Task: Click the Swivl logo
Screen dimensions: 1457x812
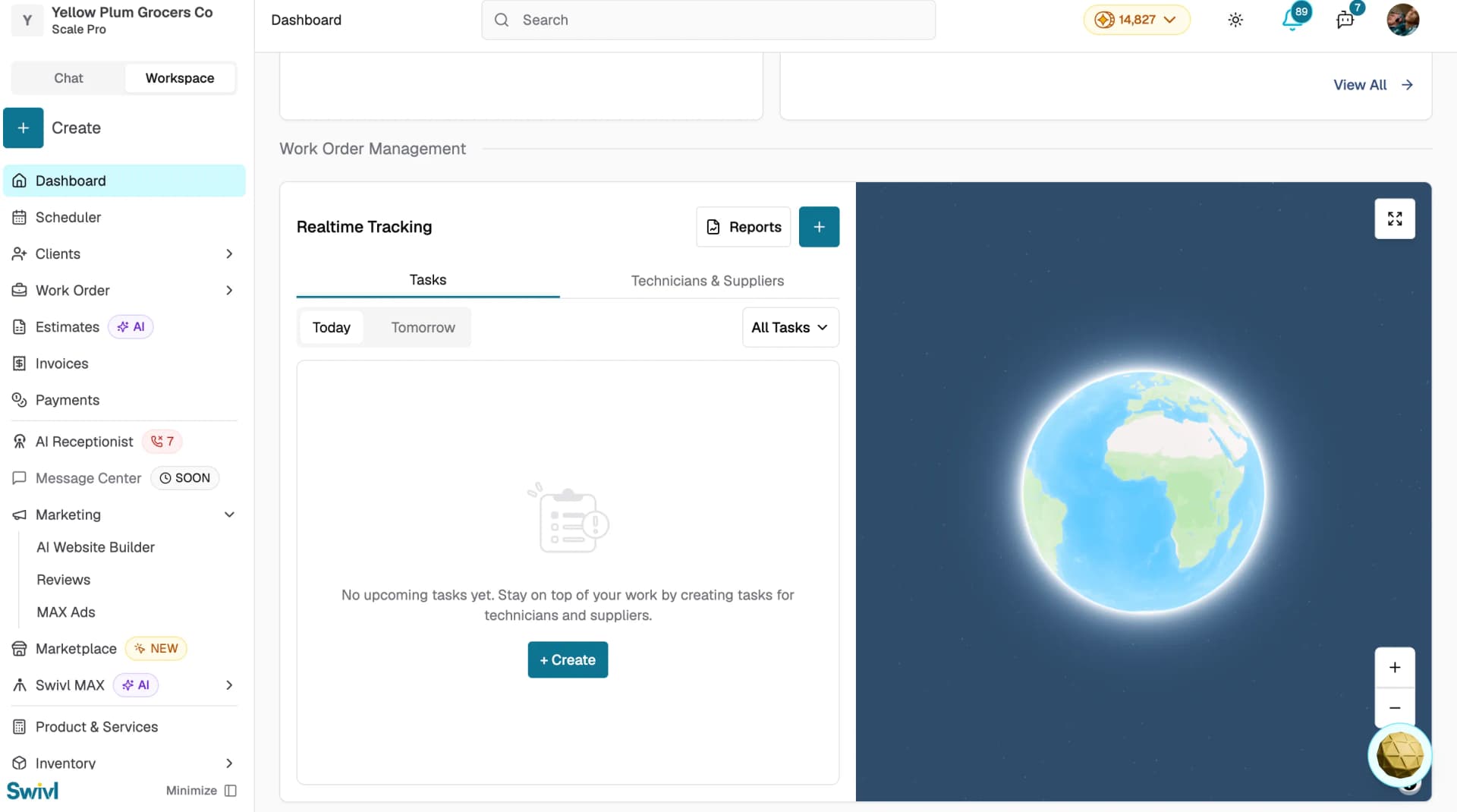Action: (33, 791)
